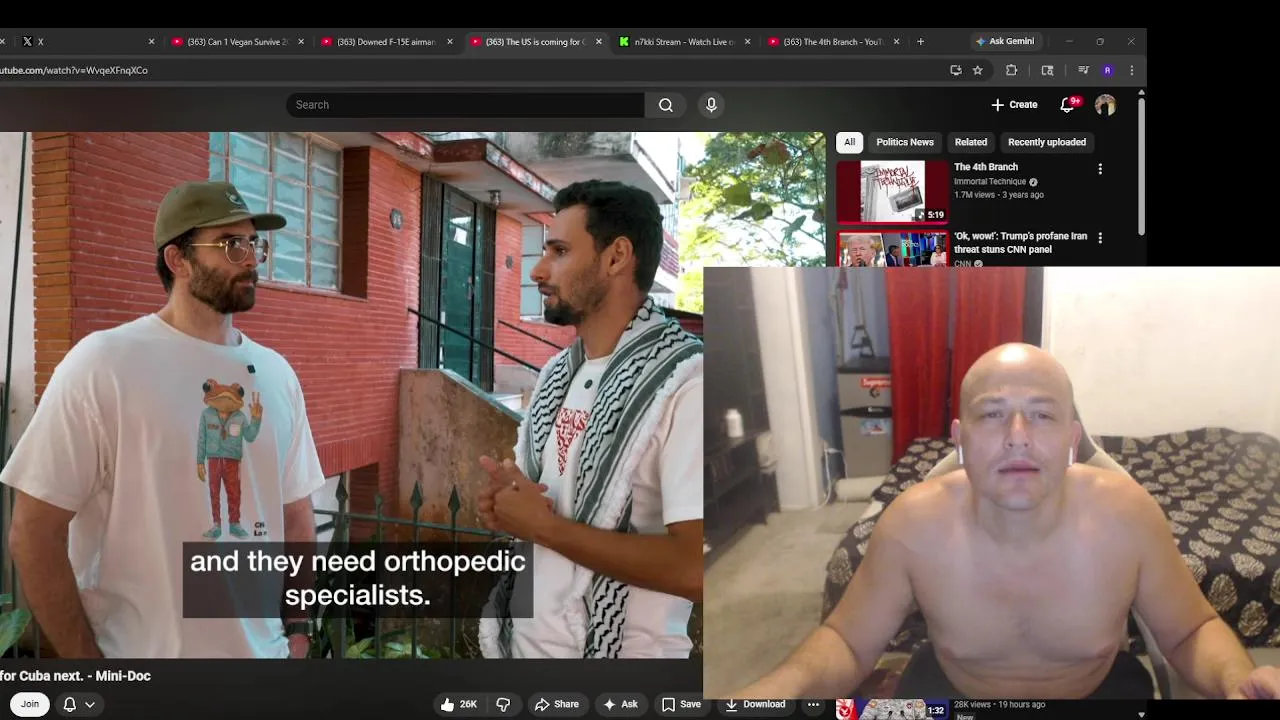Close the 'Downed F-15E airman' tab

click(450, 42)
